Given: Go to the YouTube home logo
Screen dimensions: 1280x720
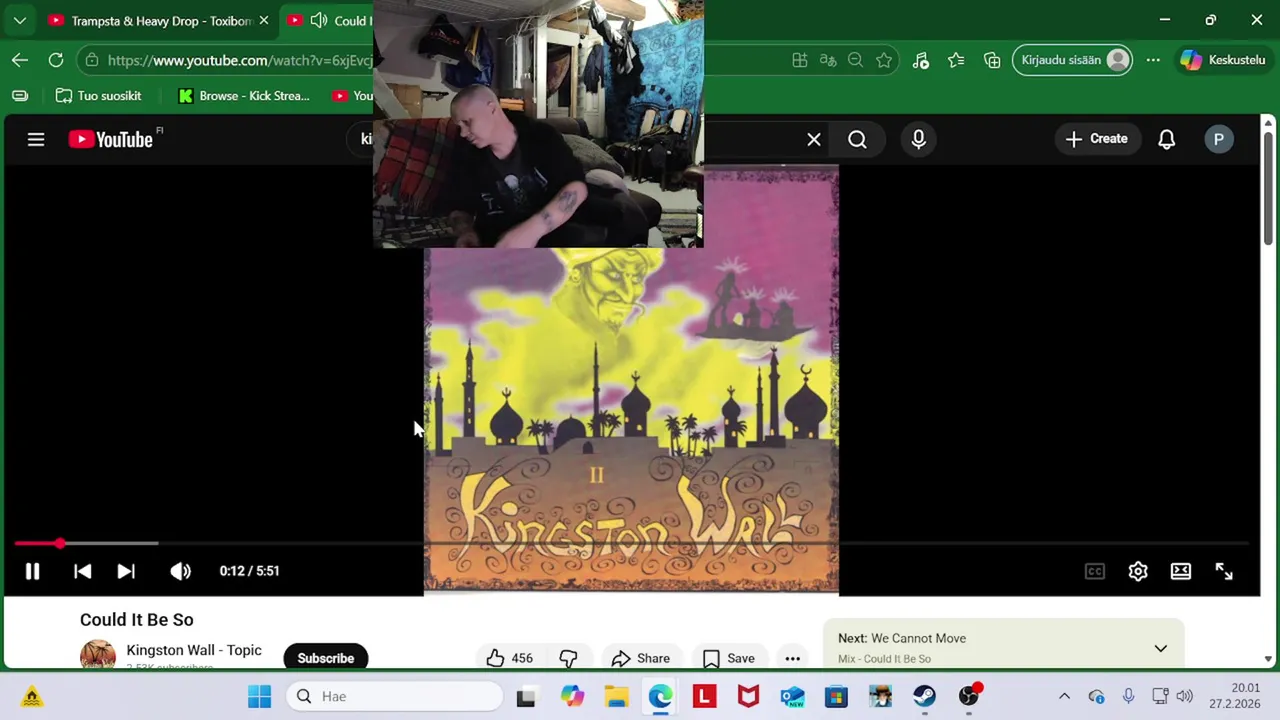Looking at the screenshot, I should point(111,139).
